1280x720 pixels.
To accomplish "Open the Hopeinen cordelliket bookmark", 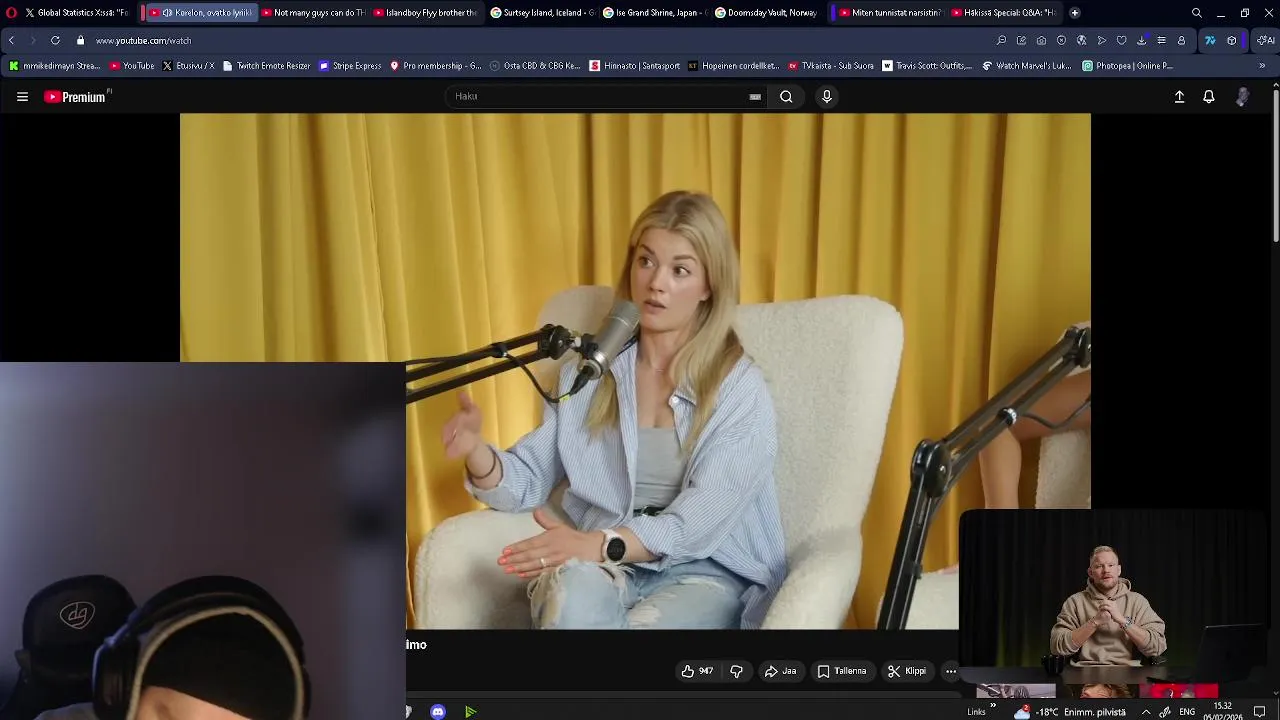I will (734, 66).
